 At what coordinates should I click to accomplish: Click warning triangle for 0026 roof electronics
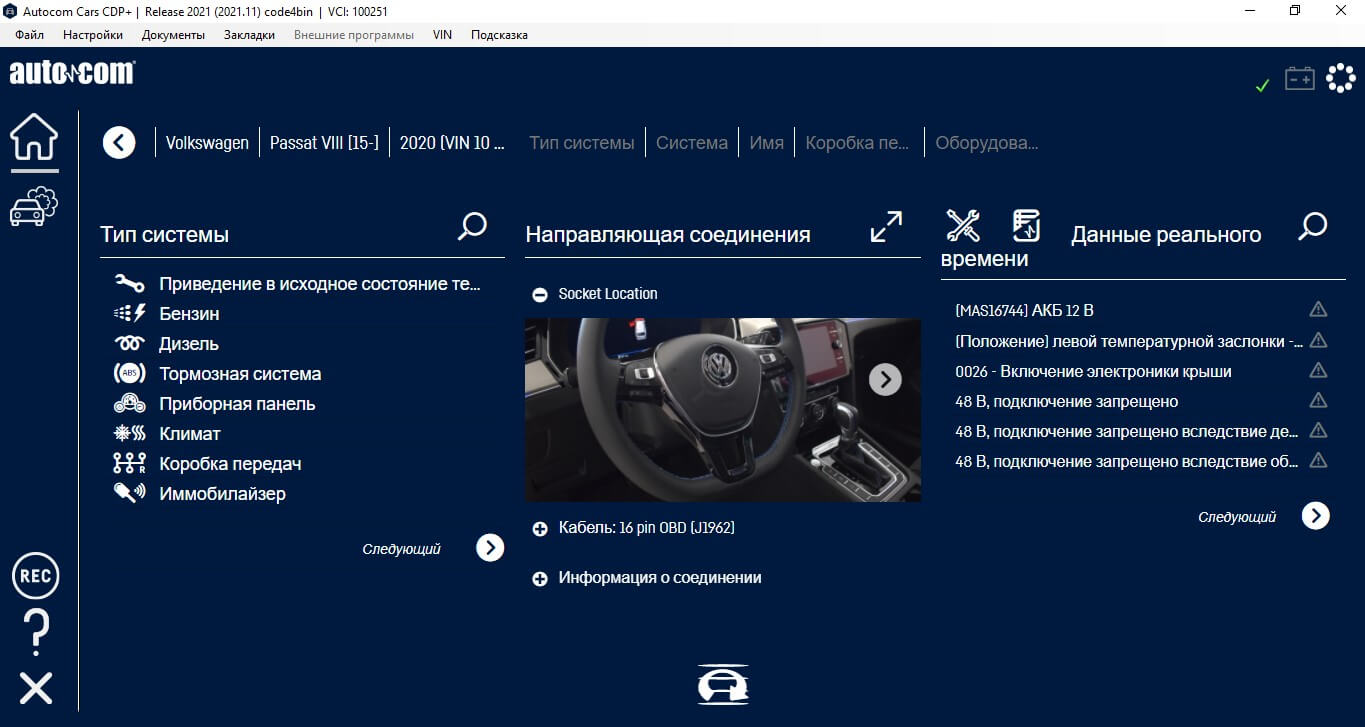pyautogui.click(x=1318, y=370)
